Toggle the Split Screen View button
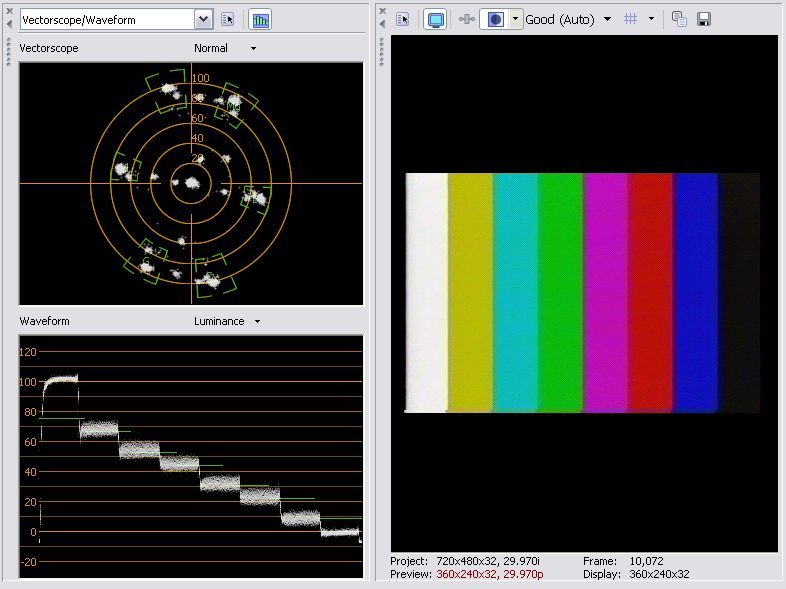 point(494,19)
